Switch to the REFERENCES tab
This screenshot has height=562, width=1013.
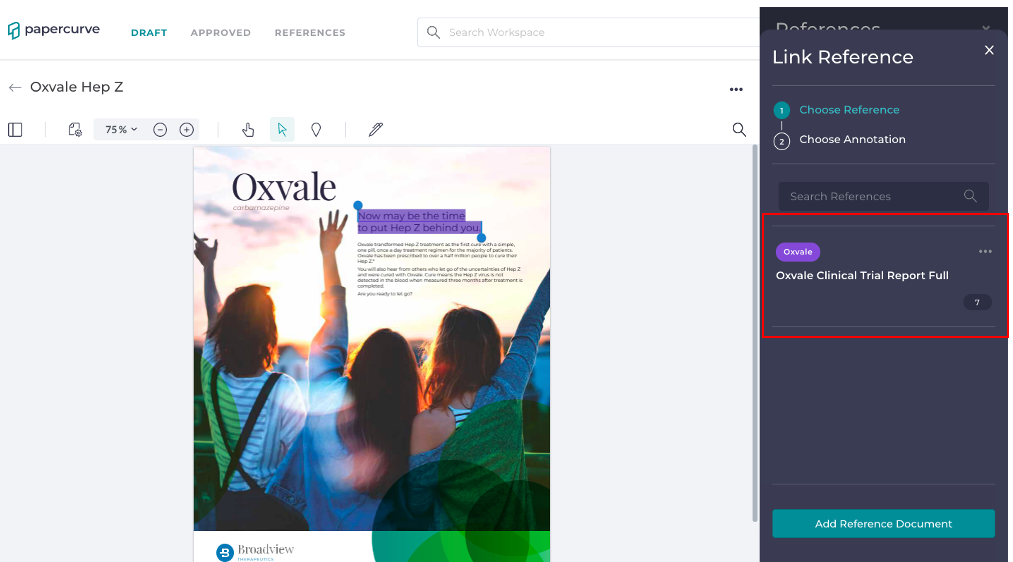[x=310, y=32]
